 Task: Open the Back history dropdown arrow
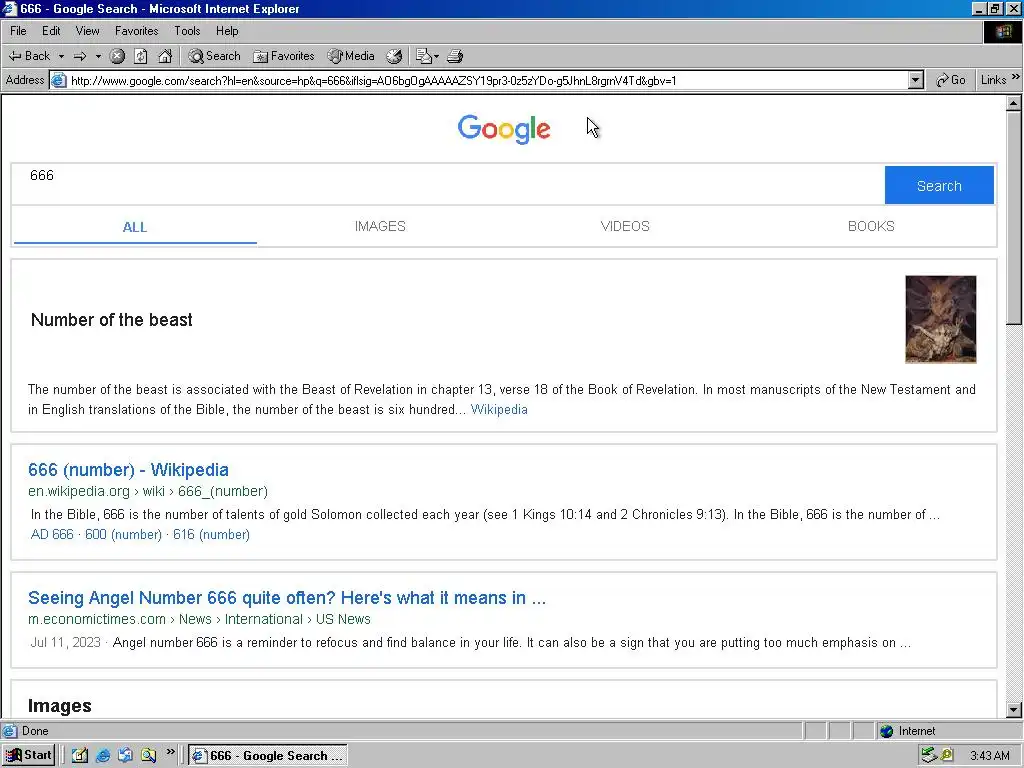(x=61, y=56)
